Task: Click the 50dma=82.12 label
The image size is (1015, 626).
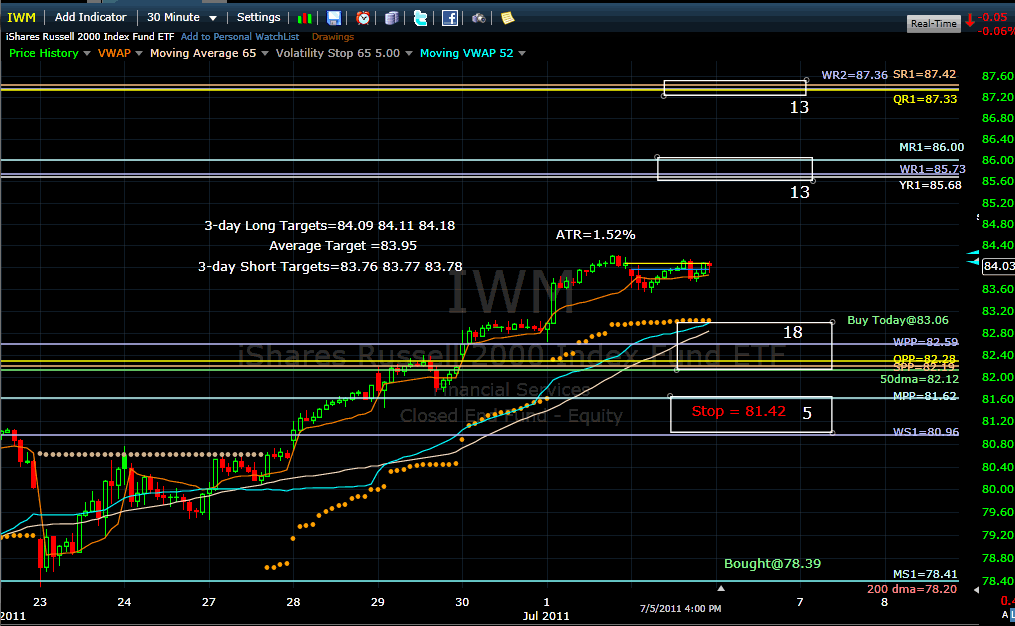Action: click(919, 379)
